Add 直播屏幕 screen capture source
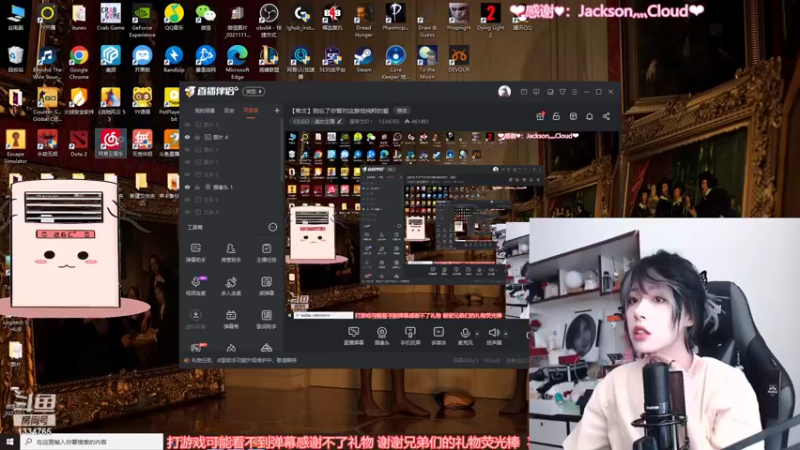The image size is (800, 450). pyautogui.click(x=354, y=336)
